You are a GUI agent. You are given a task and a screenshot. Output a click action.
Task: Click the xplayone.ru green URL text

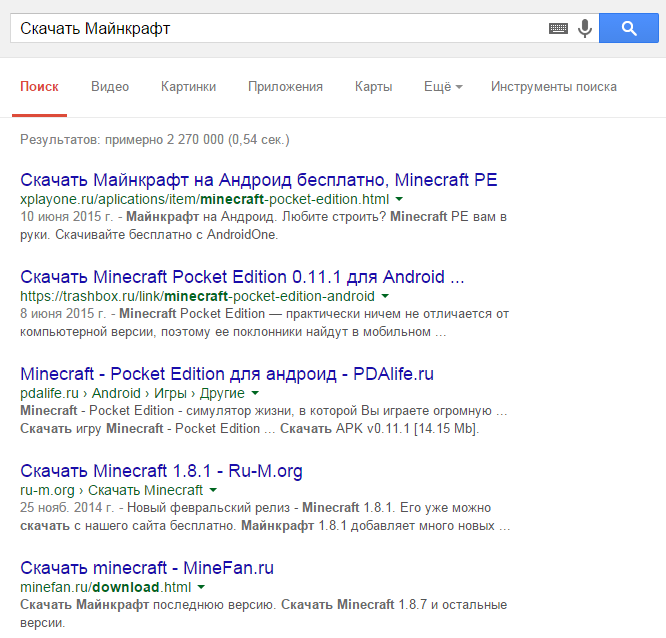pyautogui.click(x=204, y=199)
